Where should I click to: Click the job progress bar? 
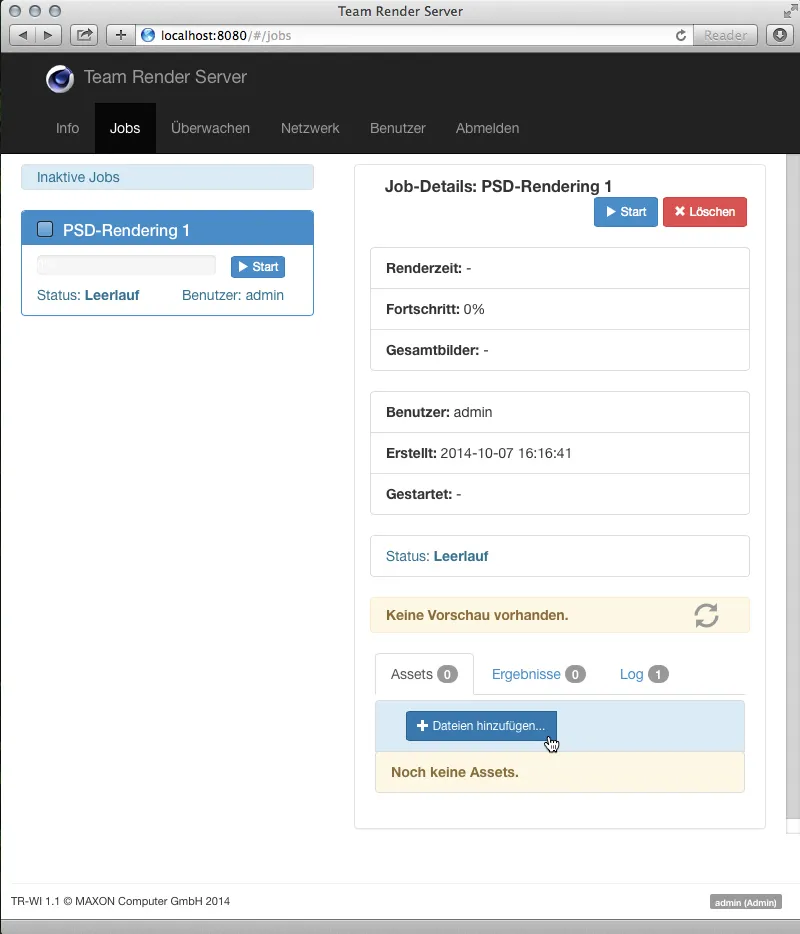pos(126,265)
